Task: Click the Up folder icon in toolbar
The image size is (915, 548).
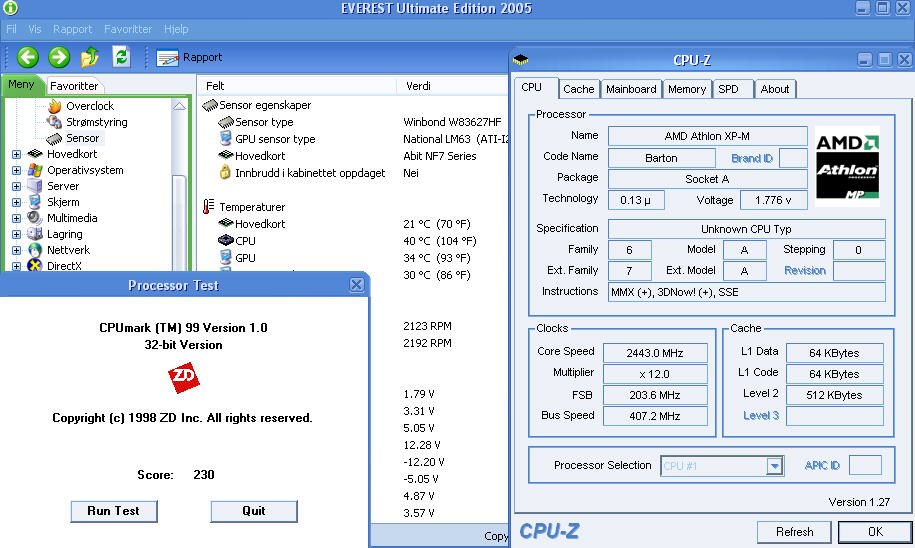Action: 90,57
